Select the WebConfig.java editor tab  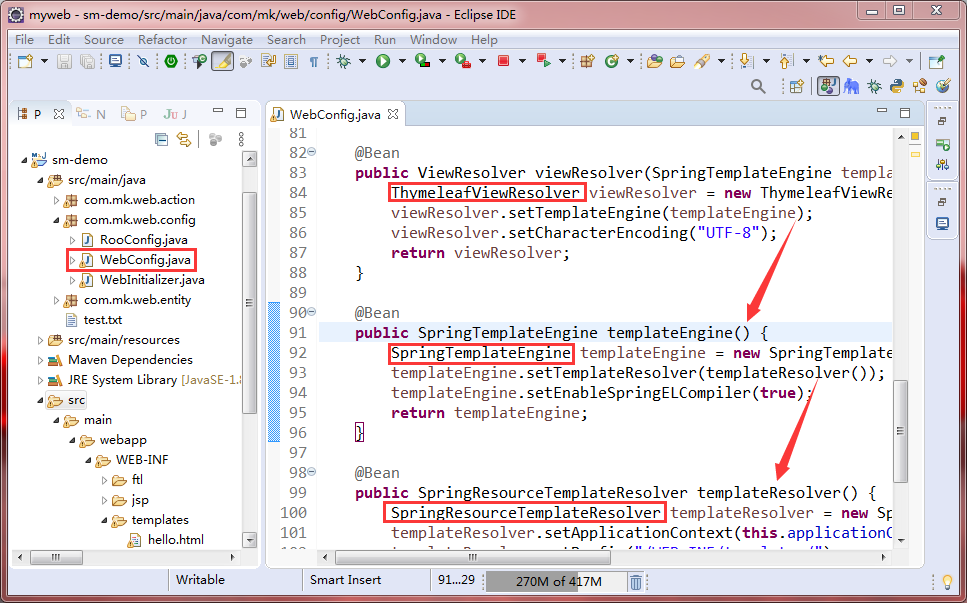pos(335,115)
